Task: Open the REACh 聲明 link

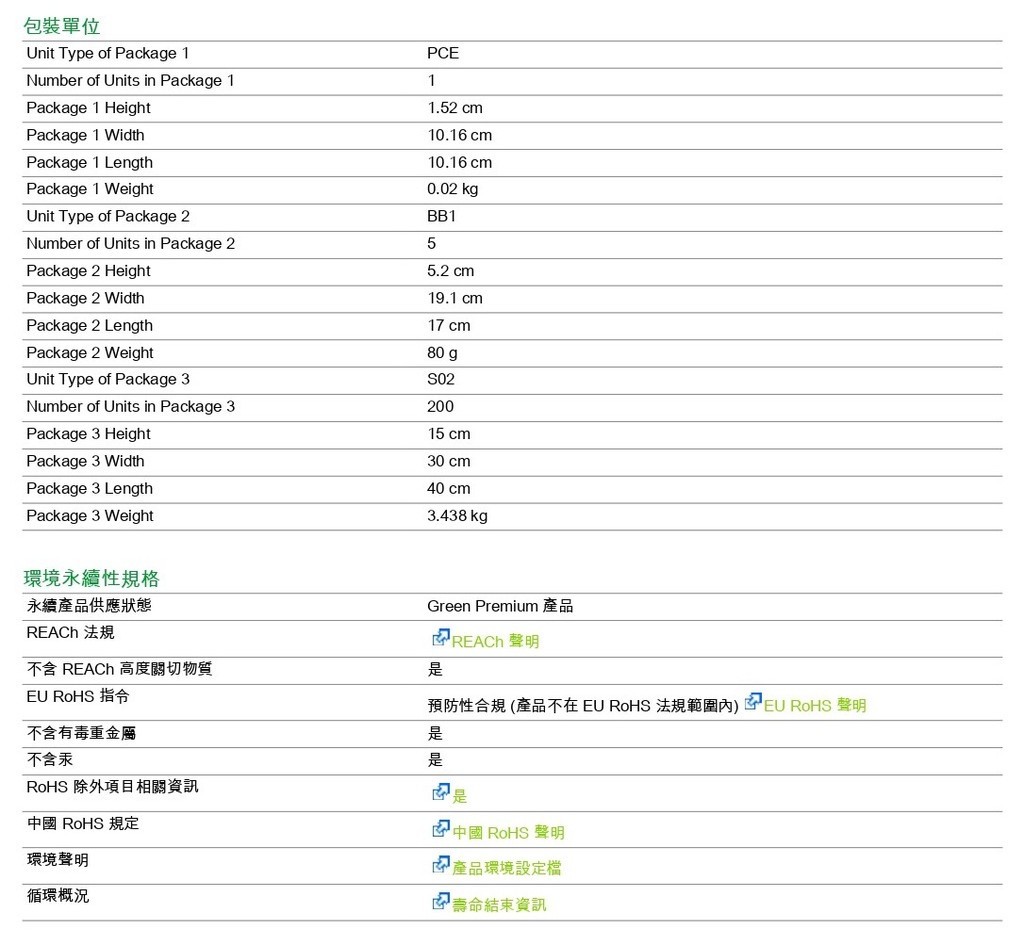Action: [x=495, y=642]
